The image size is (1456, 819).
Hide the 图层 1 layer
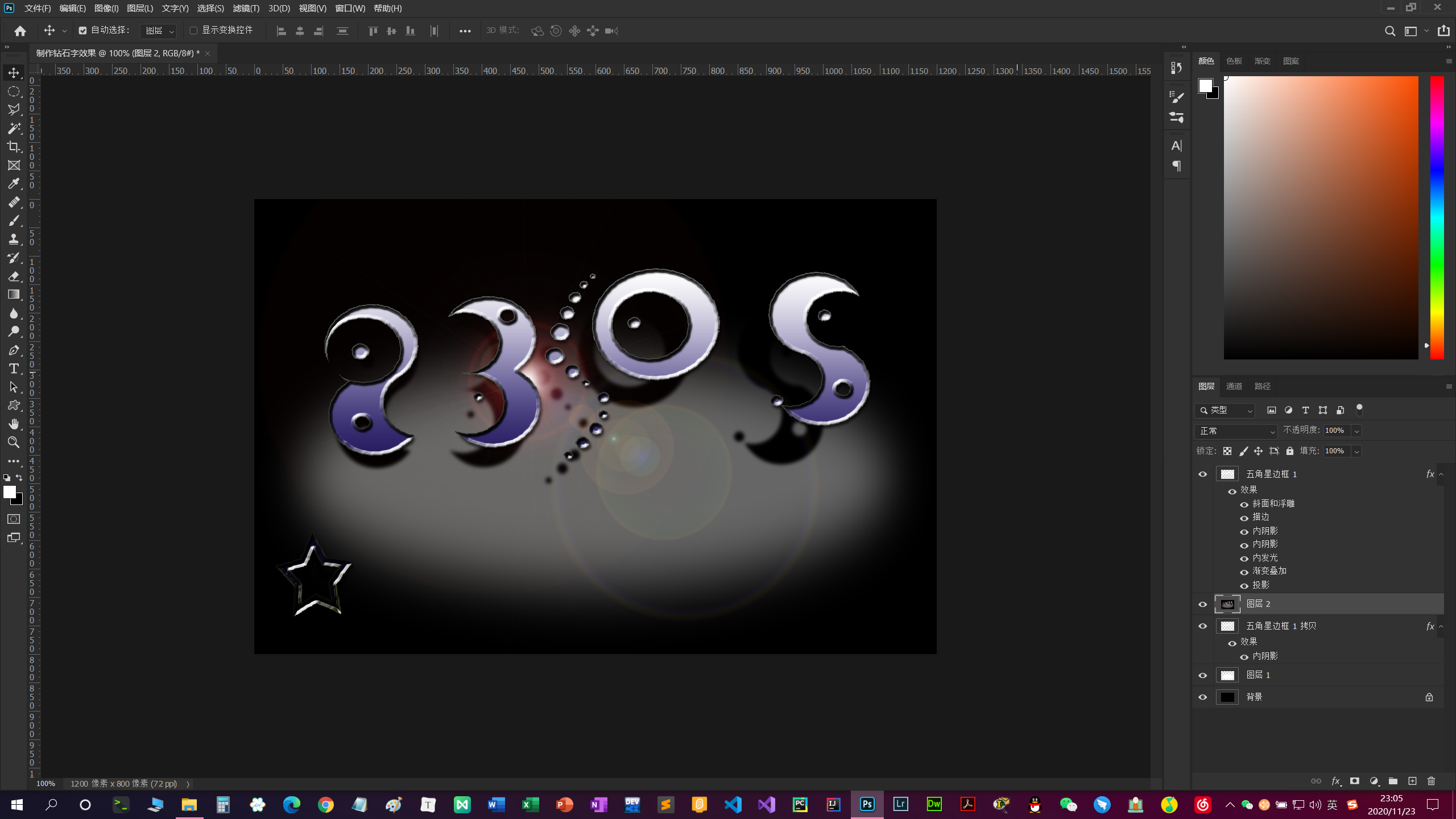[1203, 675]
